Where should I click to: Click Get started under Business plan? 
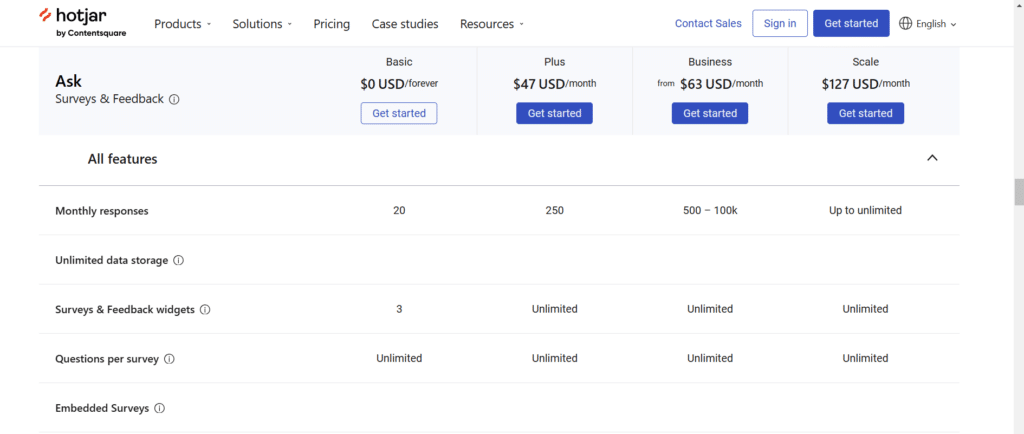(x=710, y=113)
